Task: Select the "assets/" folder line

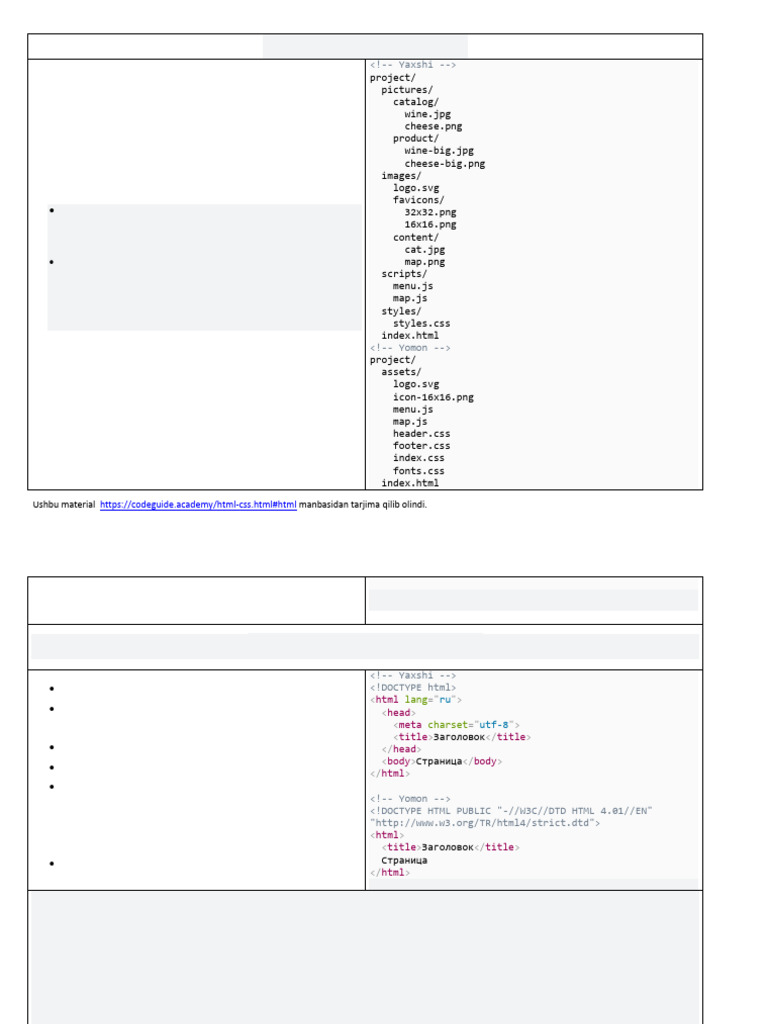Action: point(401,372)
